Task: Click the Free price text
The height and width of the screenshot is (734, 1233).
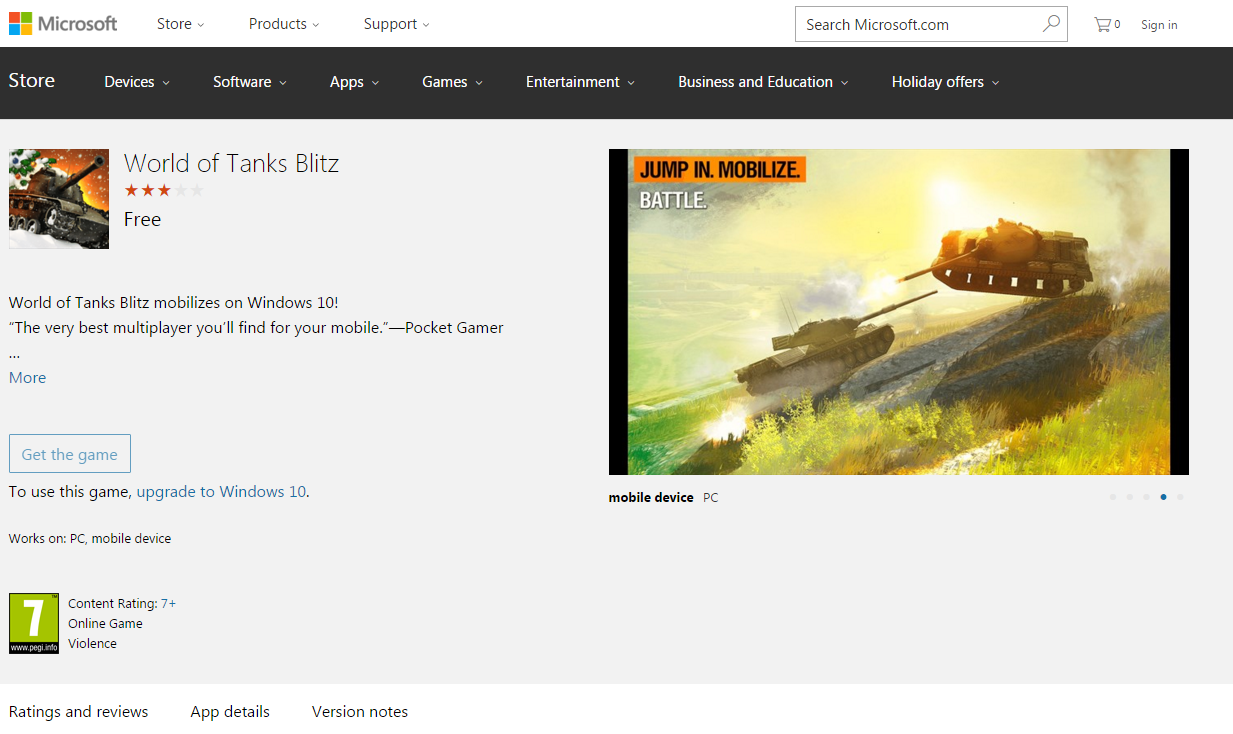Action: [142, 219]
